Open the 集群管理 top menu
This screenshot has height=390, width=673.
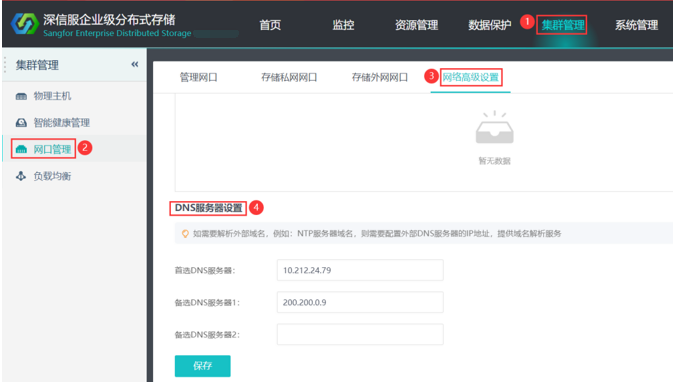coord(562,25)
